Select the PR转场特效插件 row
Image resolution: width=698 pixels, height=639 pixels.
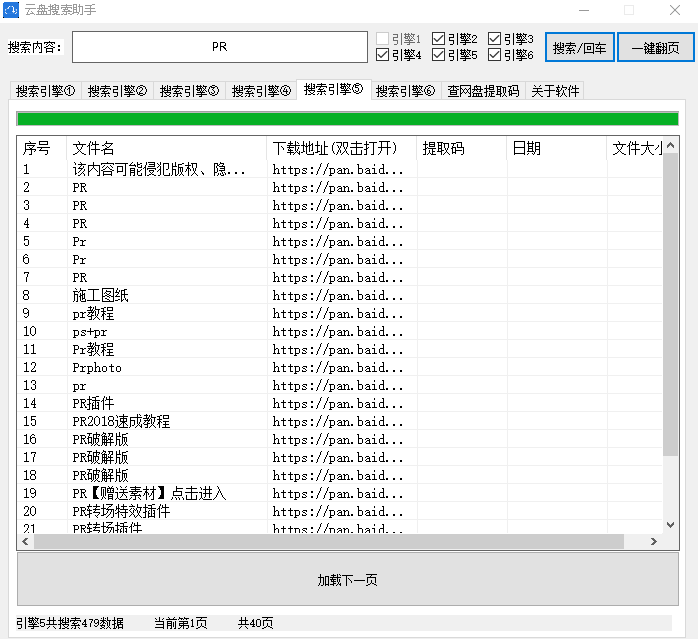pyautogui.click(x=340, y=511)
